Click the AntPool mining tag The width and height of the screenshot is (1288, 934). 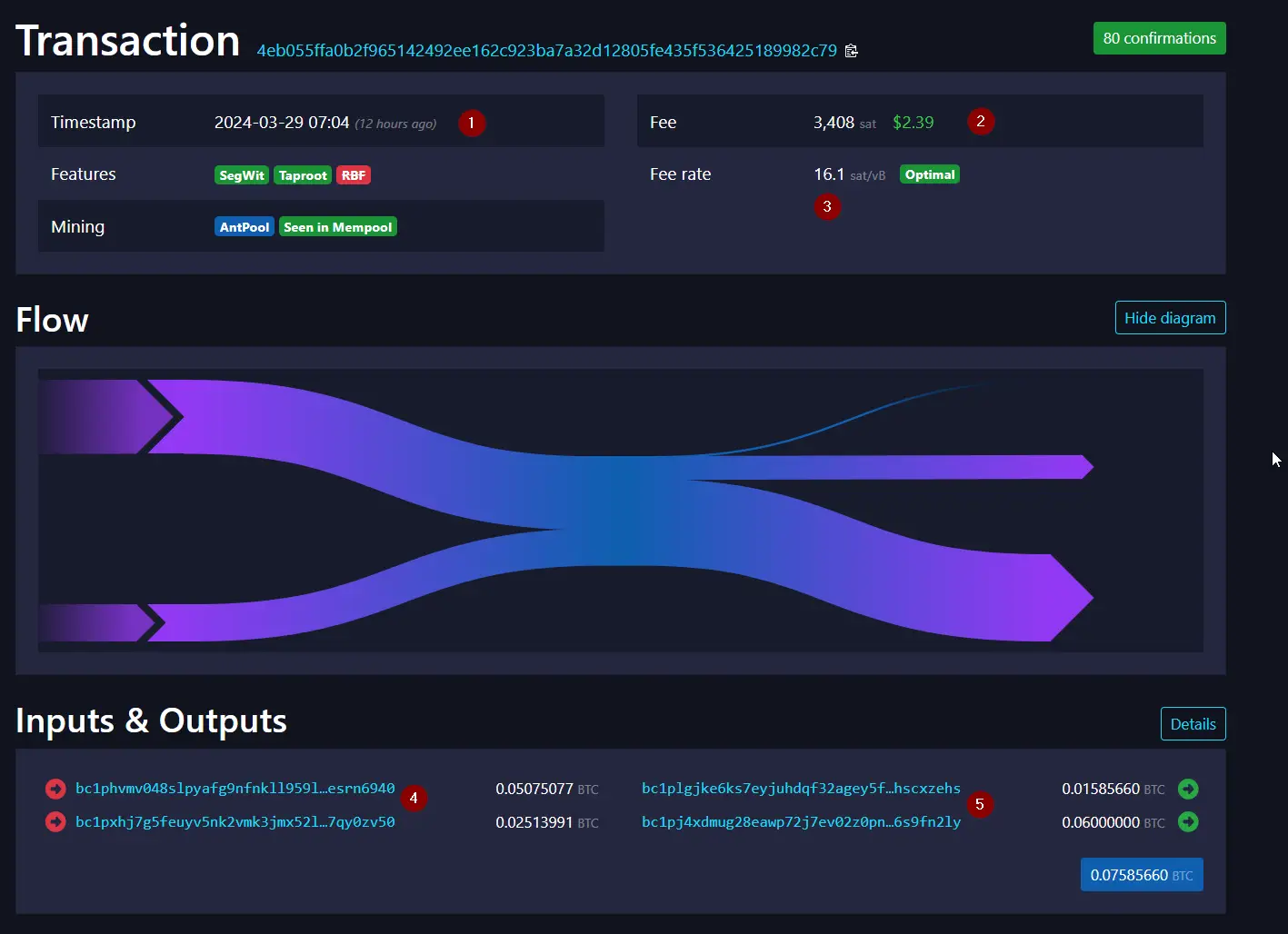[x=245, y=227]
